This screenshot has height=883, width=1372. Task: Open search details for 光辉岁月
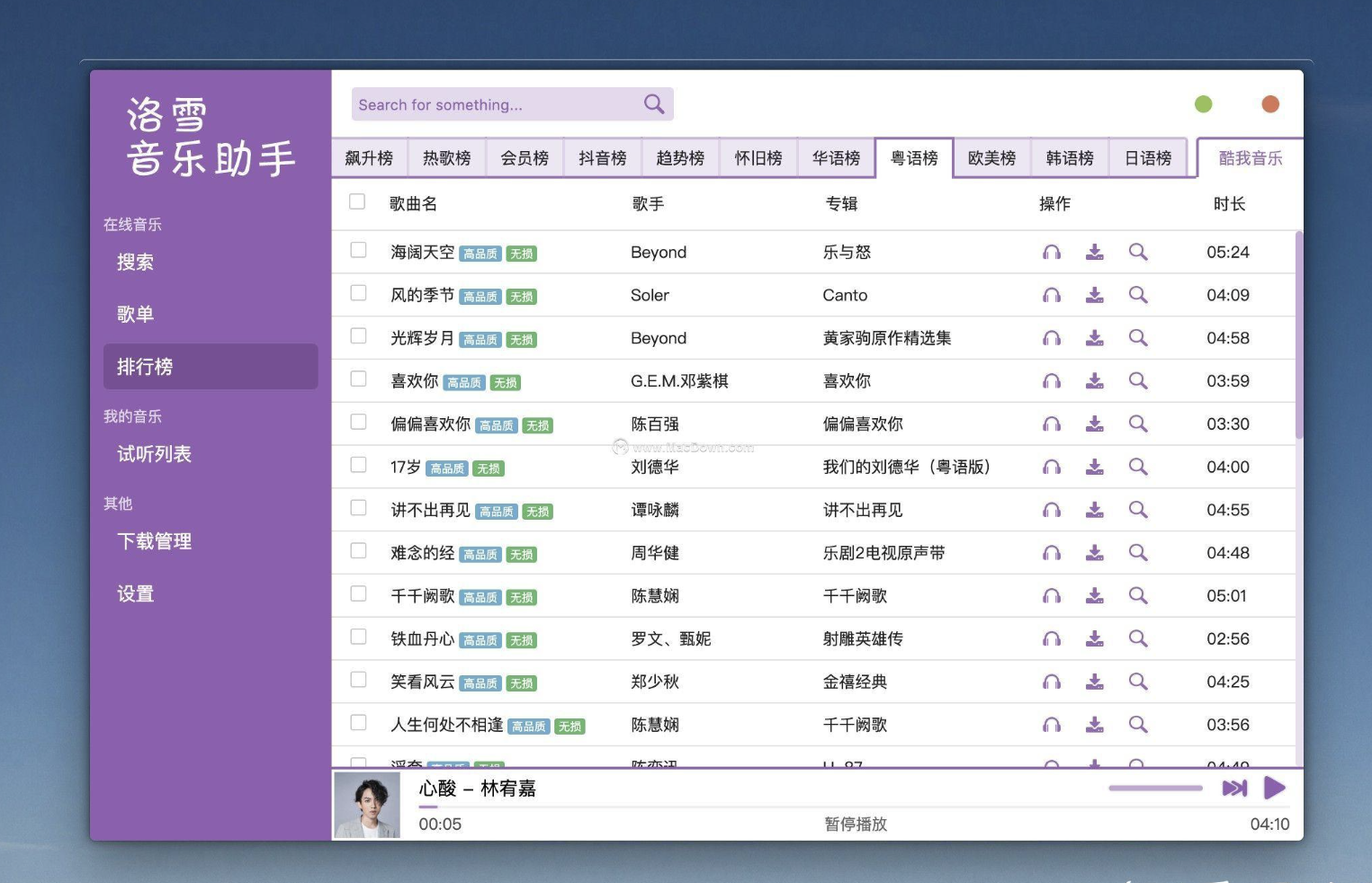[1138, 338]
